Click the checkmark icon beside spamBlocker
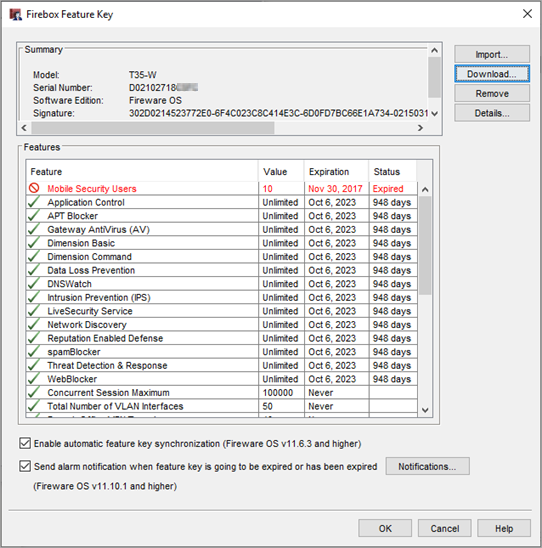Image resolution: width=542 pixels, height=548 pixels. [x=34, y=352]
